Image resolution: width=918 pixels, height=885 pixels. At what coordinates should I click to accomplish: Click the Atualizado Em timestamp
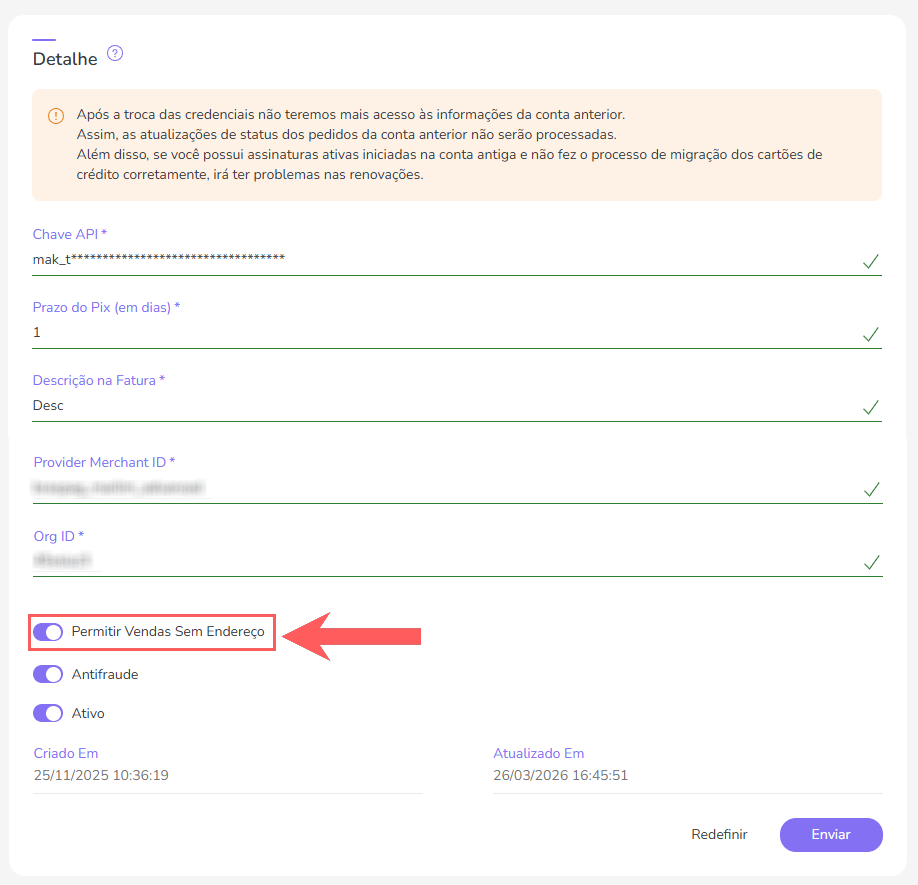[x=560, y=775]
